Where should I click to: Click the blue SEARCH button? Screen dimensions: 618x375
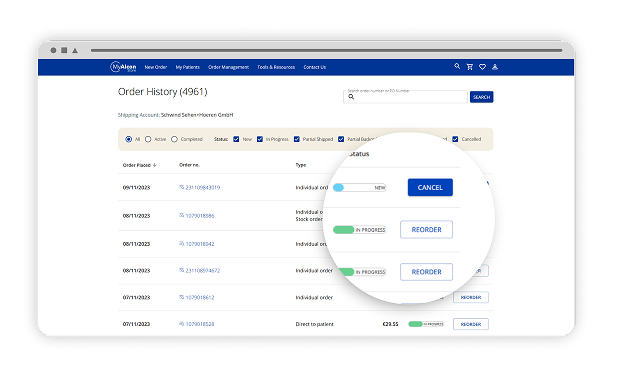coord(481,97)
